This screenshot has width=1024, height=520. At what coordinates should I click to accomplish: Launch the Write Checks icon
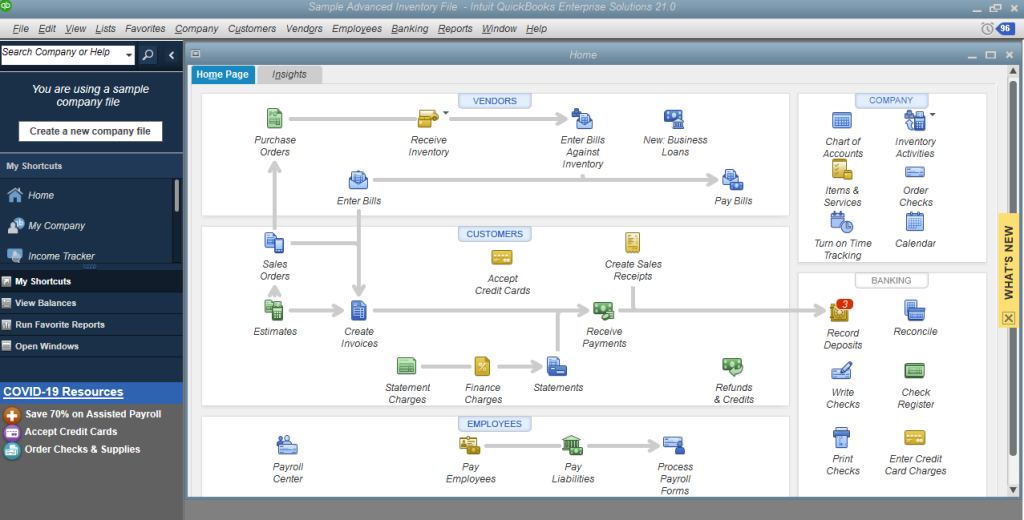[842, 372]
